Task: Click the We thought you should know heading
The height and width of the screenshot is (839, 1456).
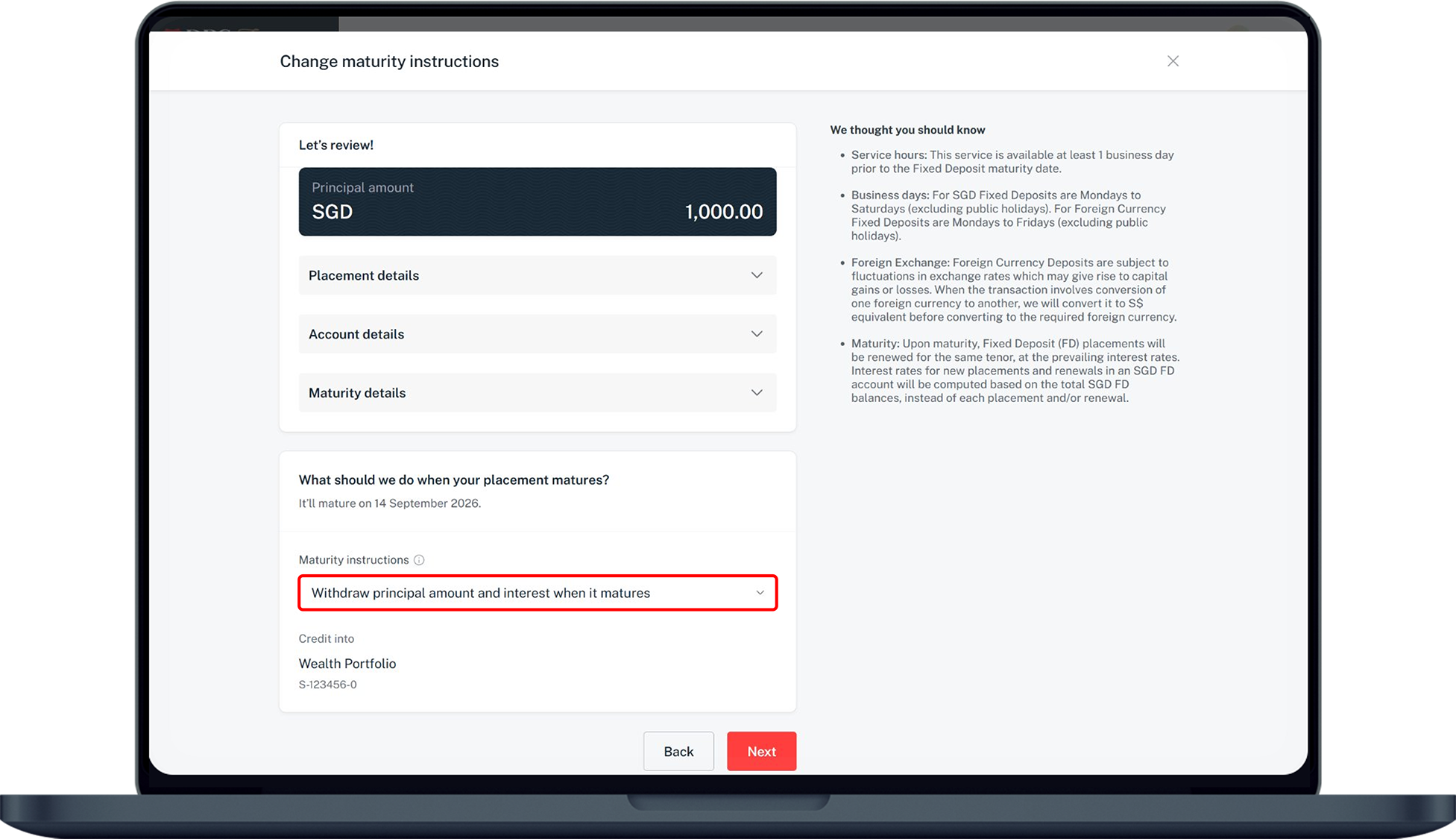Action: (x=907, y=130)
